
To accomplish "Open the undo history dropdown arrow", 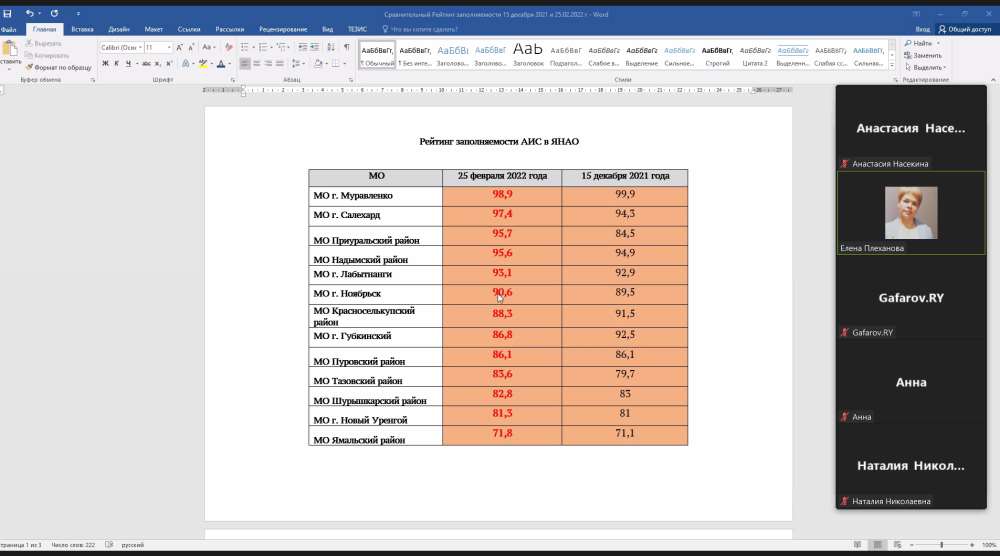I will coord(40,13).
